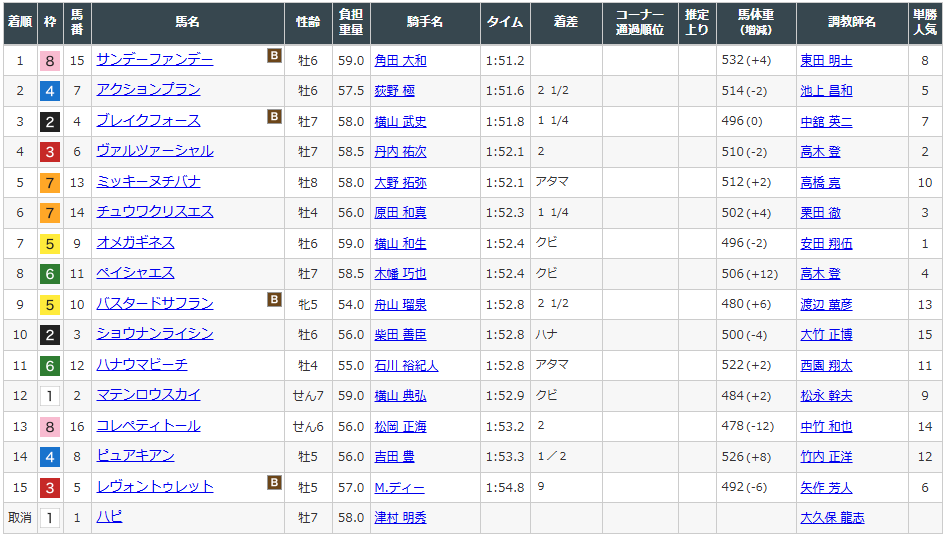Image resolution: width=946 pixels, height=536 pixels.
Task: Click the 騎手名 column header
Action: point(425,22)
